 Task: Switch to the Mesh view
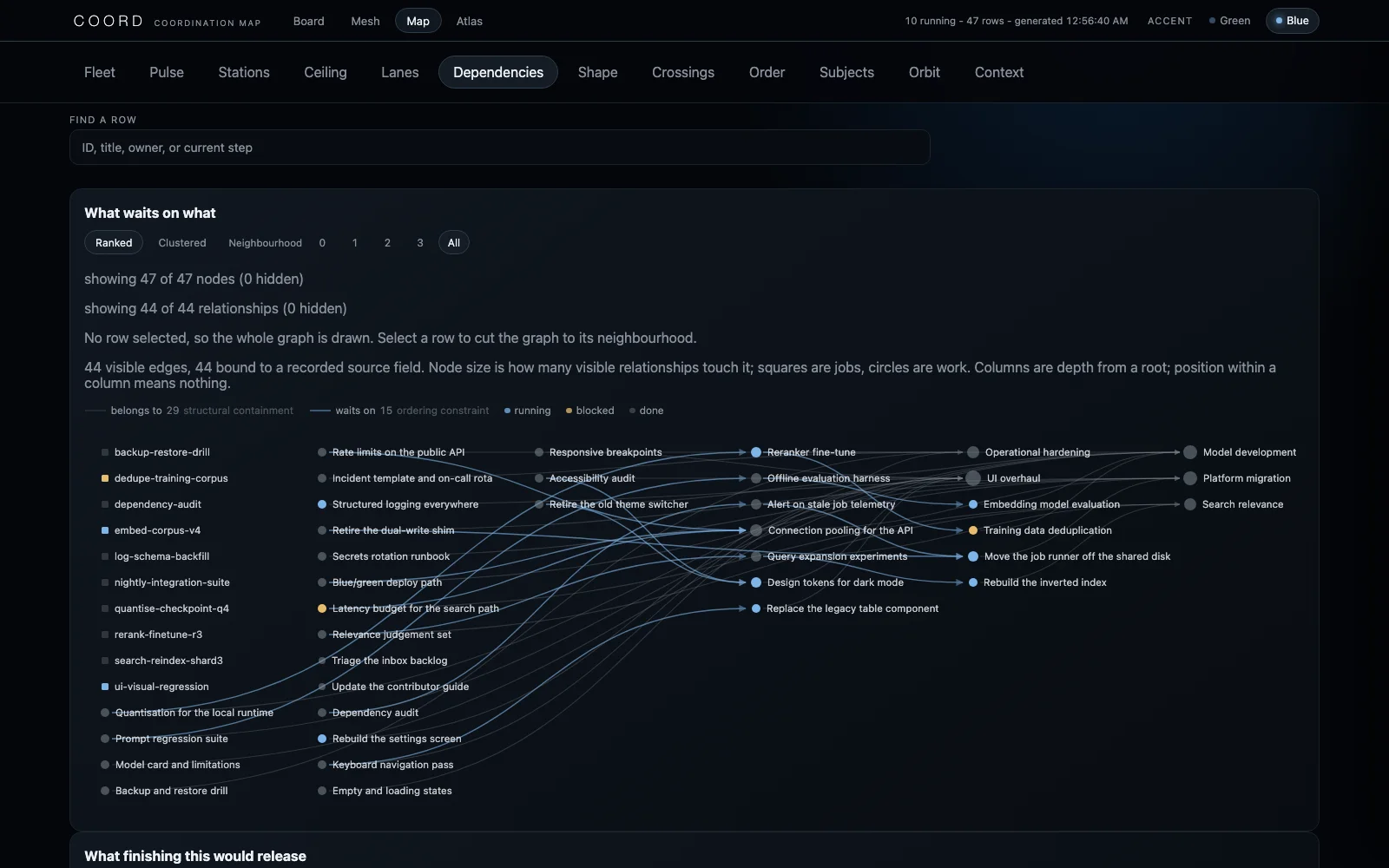pos(365,21)
